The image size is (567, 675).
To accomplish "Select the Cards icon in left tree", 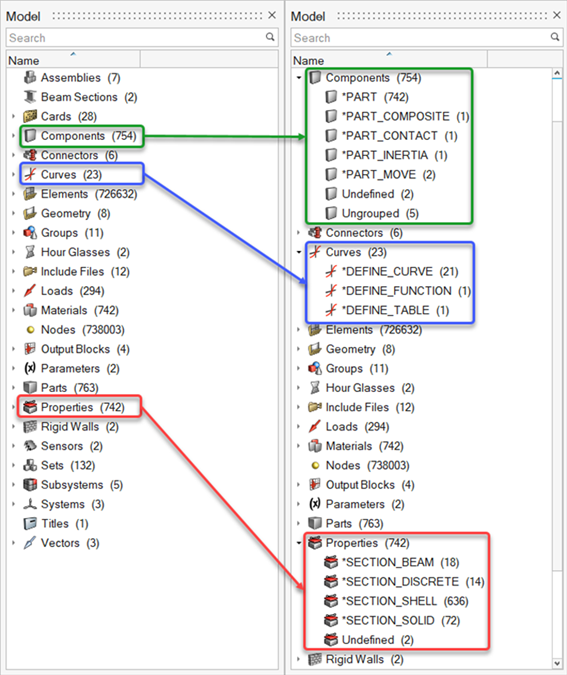I will click(x=30, y=116).
